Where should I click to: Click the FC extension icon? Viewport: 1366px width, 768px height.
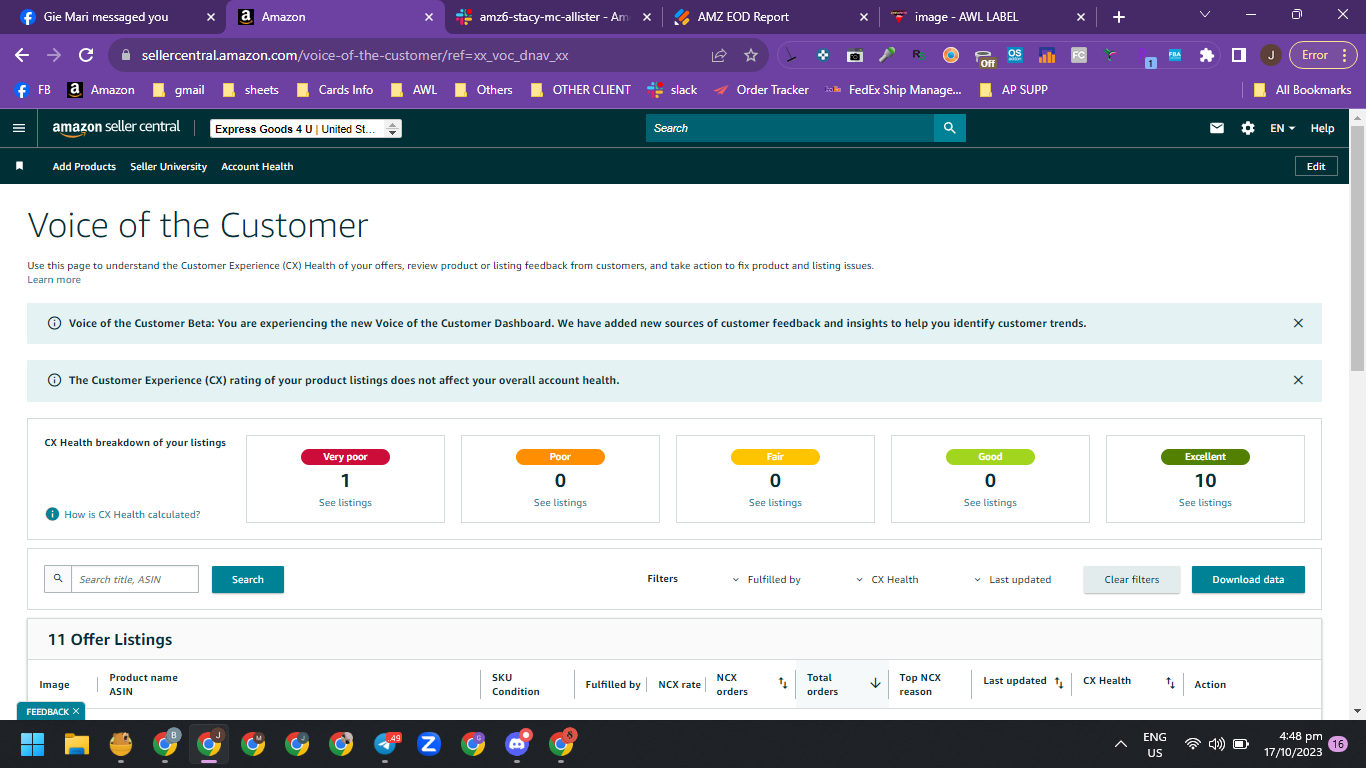click(x=1079, y=55)
